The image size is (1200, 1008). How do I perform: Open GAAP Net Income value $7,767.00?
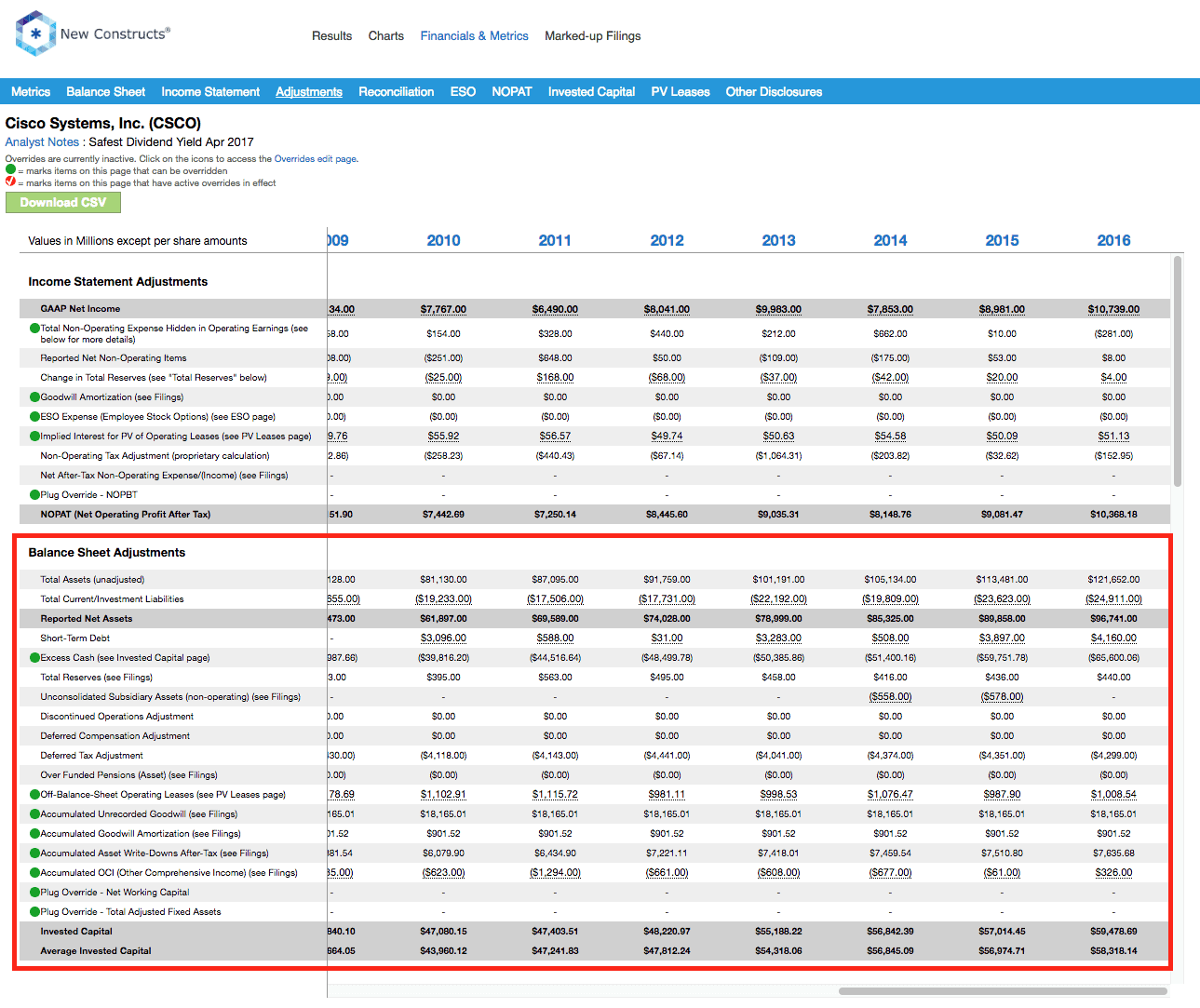(x=443, y=309)
